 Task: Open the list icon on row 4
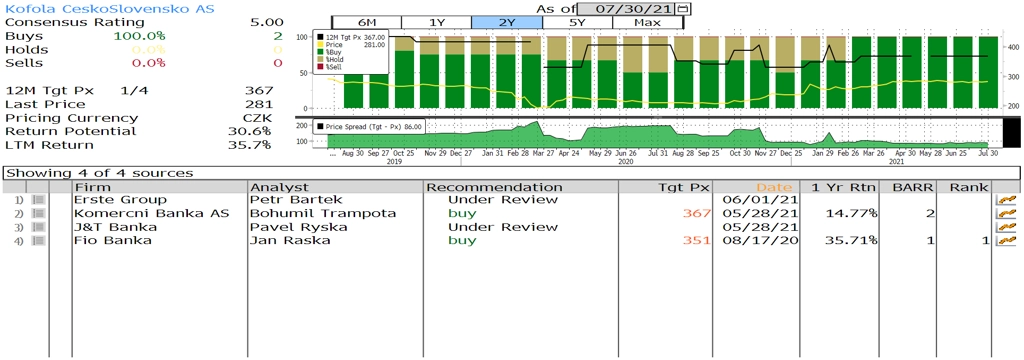[x=39, y=241]
